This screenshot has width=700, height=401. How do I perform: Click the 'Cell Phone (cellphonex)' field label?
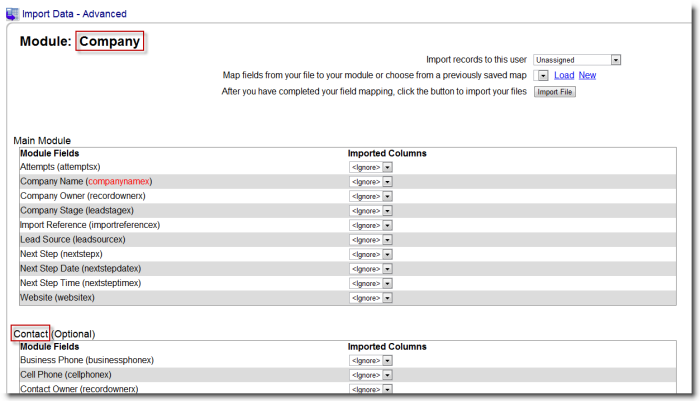coord(66,375)
